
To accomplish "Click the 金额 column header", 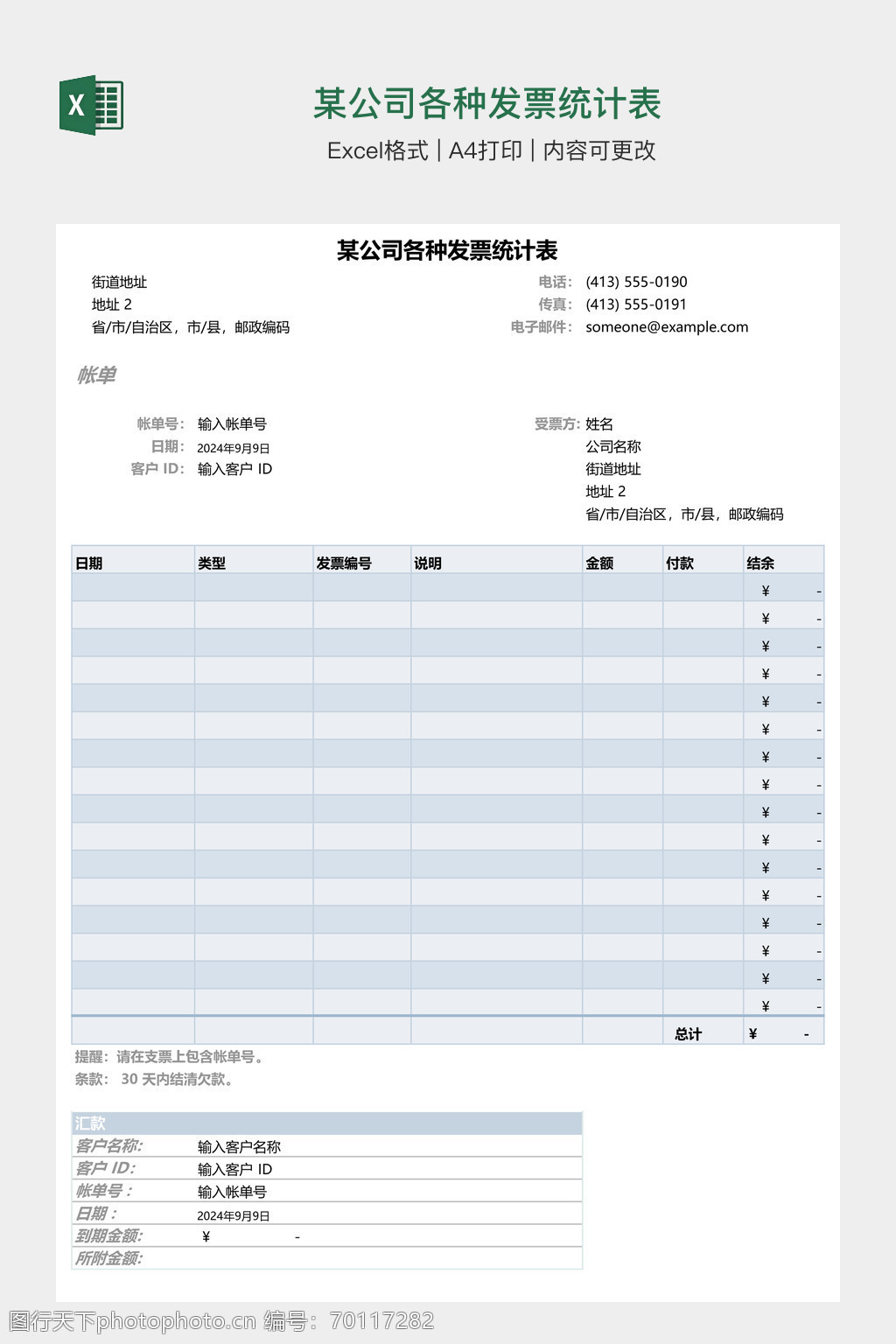I will point(599,563).
